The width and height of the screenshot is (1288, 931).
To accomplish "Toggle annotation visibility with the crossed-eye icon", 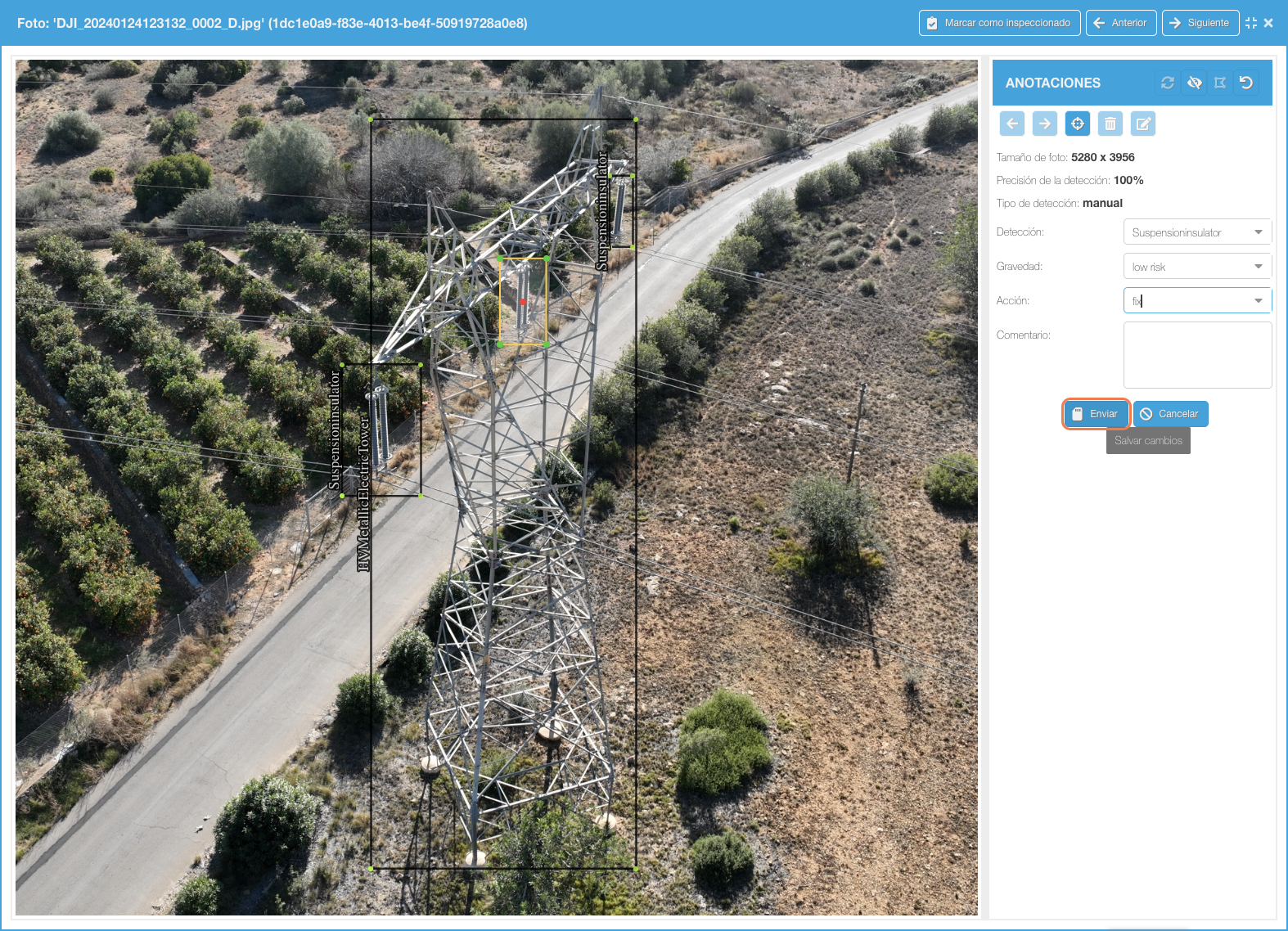I will (x=1195, y=83).
